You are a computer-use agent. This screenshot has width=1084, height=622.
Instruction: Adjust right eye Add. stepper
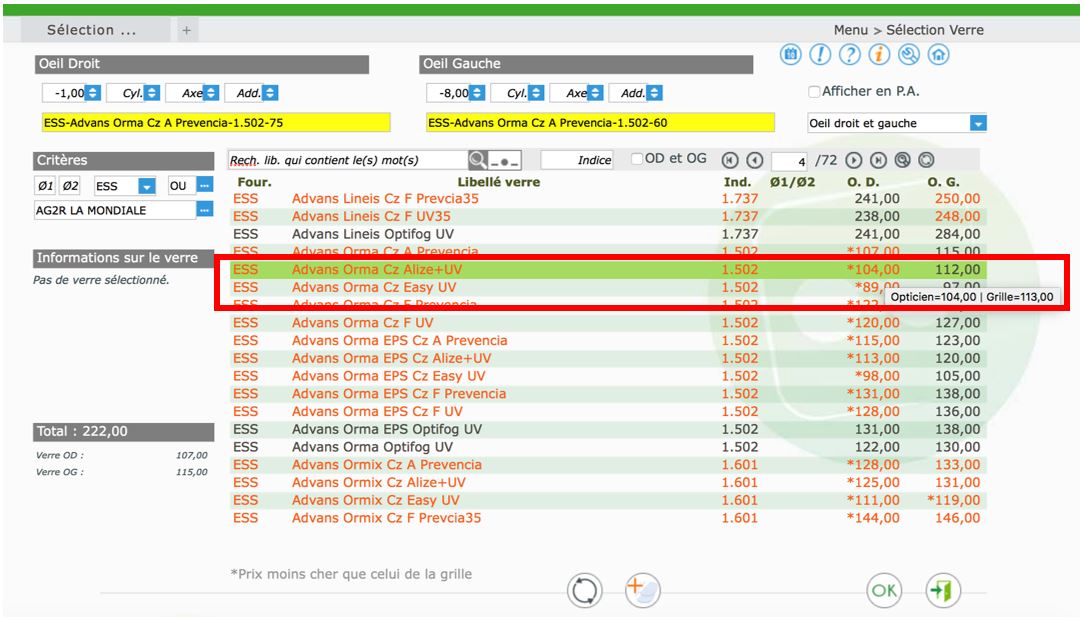click(x=270, y=93)
